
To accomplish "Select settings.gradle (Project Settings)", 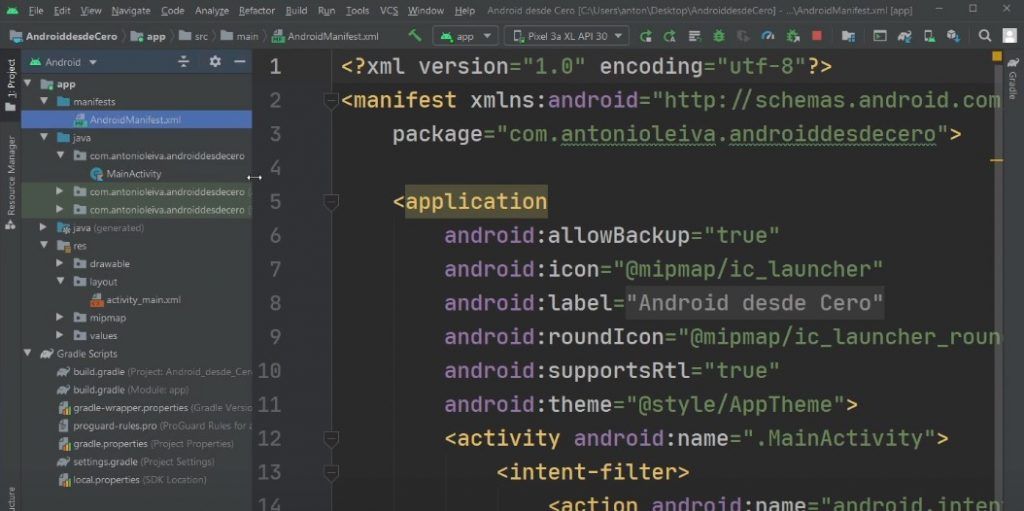I will [135, 462].
